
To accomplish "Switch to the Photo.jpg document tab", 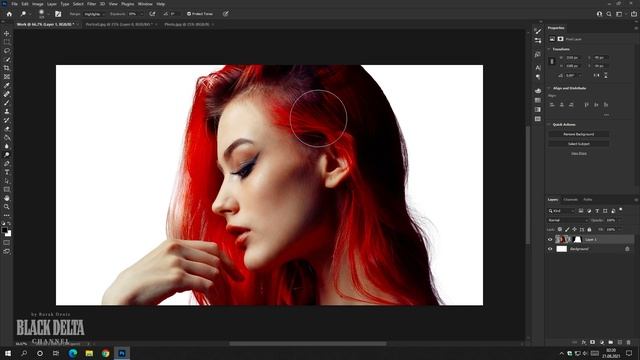I will tap(187, 24).
